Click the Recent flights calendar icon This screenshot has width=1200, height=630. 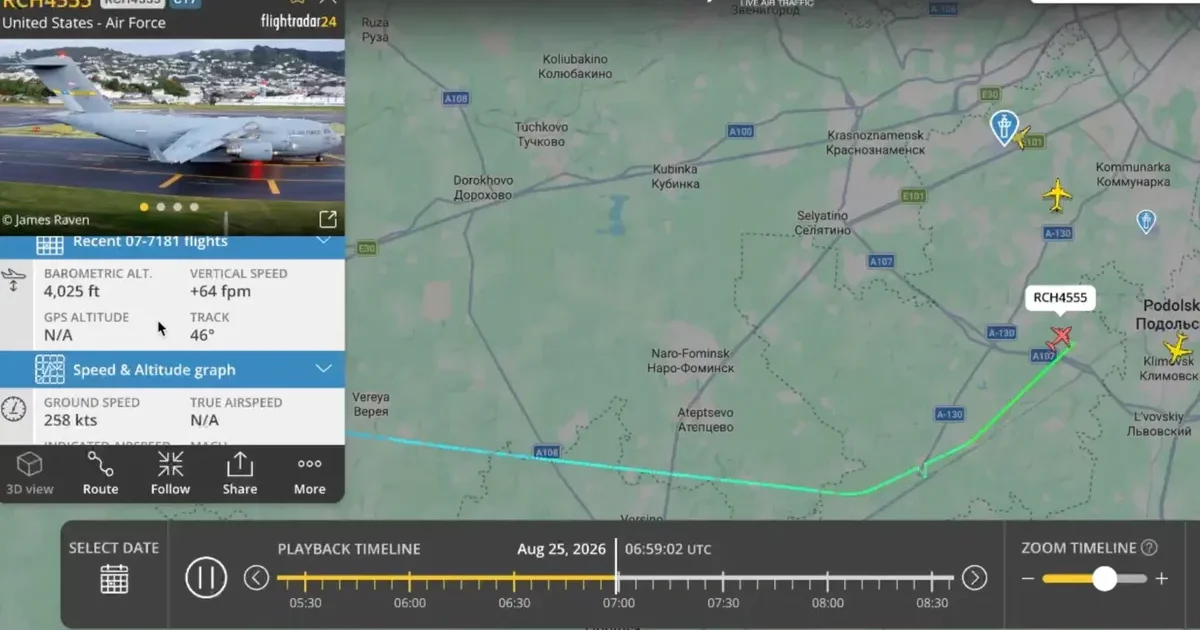[x=50, y=243]
